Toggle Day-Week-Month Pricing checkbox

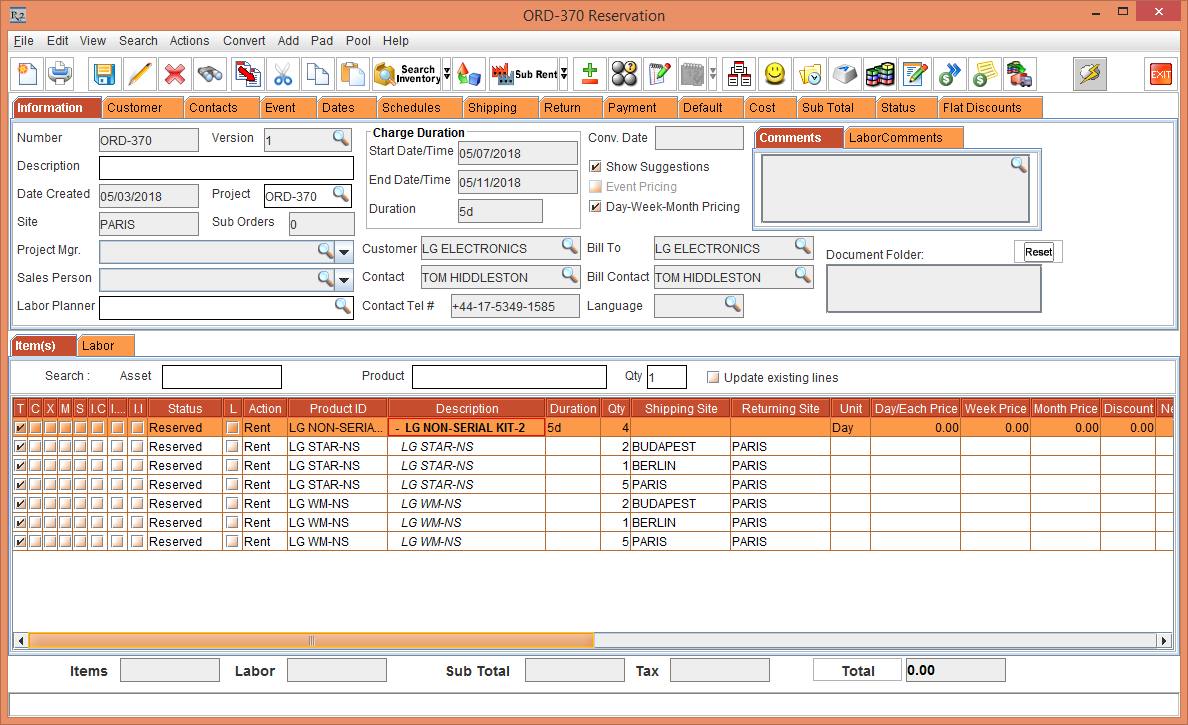tap(596, 207)
